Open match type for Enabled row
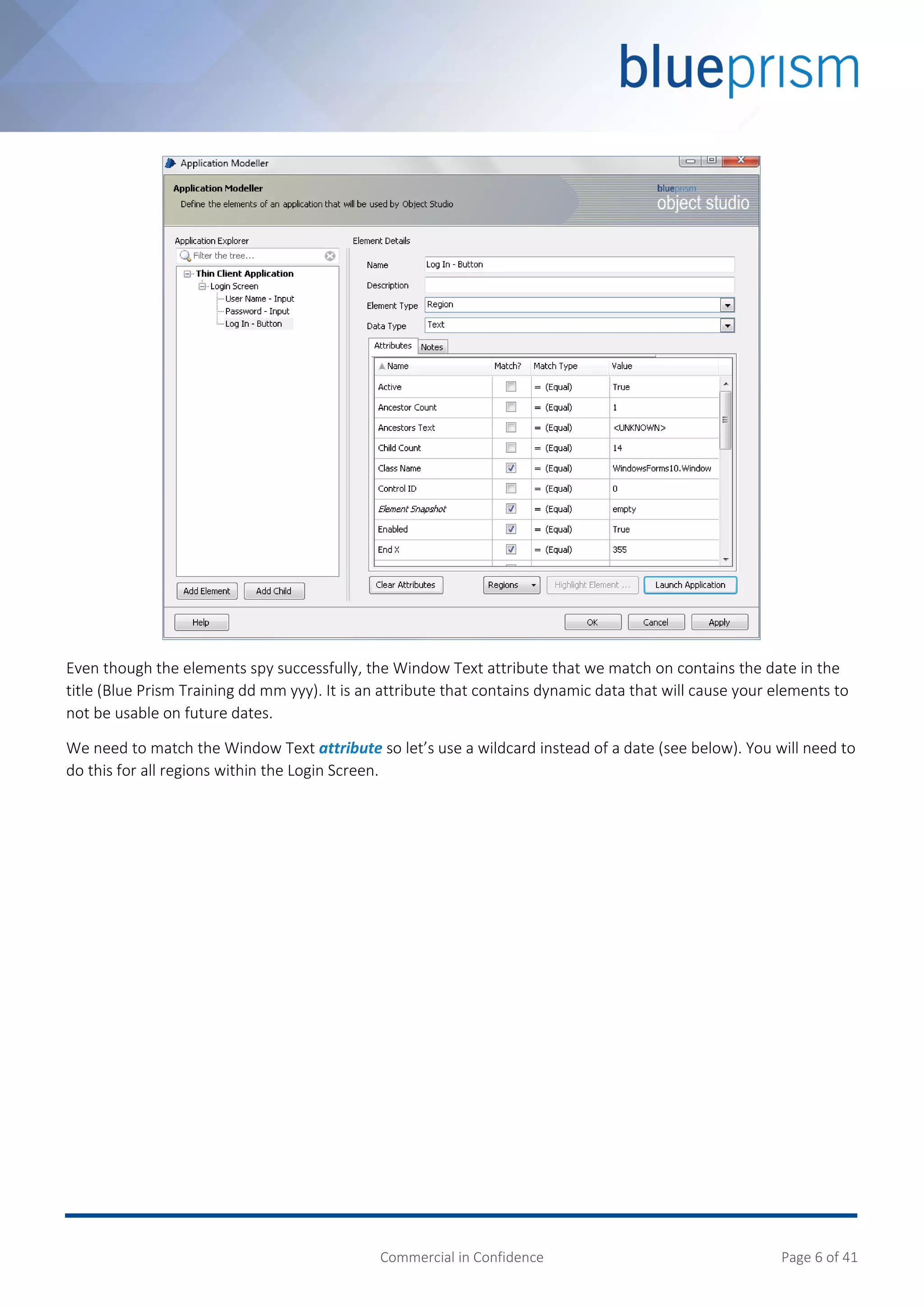 pyautogui.click(x=569, y=529)
